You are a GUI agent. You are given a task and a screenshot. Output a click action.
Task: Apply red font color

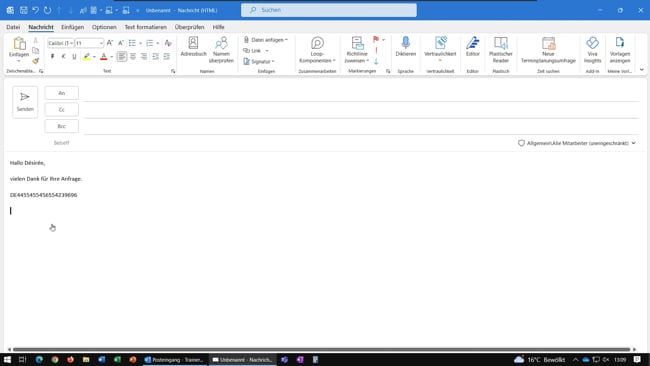click(104, 56)
